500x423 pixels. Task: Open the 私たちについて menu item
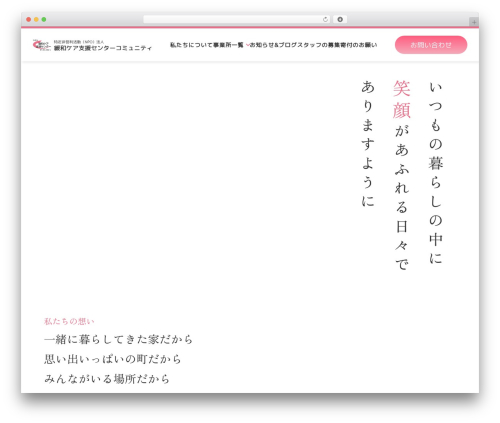point(191,45)
